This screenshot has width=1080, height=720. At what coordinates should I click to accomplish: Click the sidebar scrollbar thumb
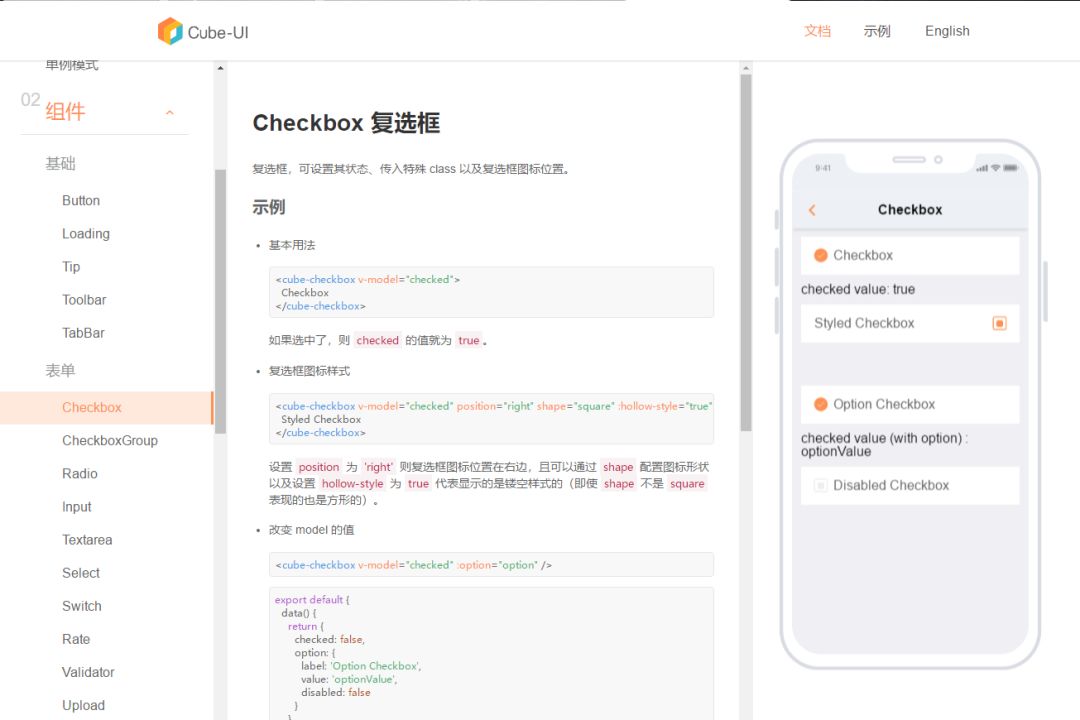220,301
